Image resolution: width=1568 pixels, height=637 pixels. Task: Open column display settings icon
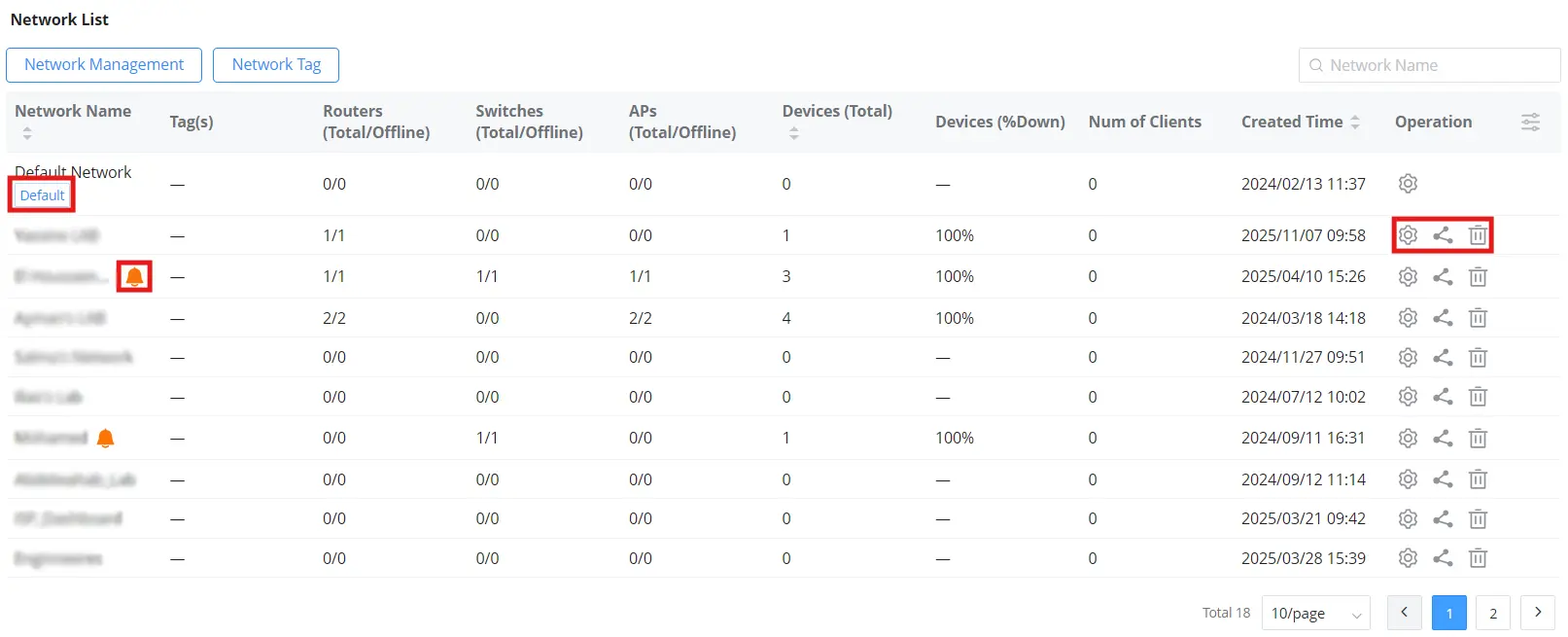1530,122
